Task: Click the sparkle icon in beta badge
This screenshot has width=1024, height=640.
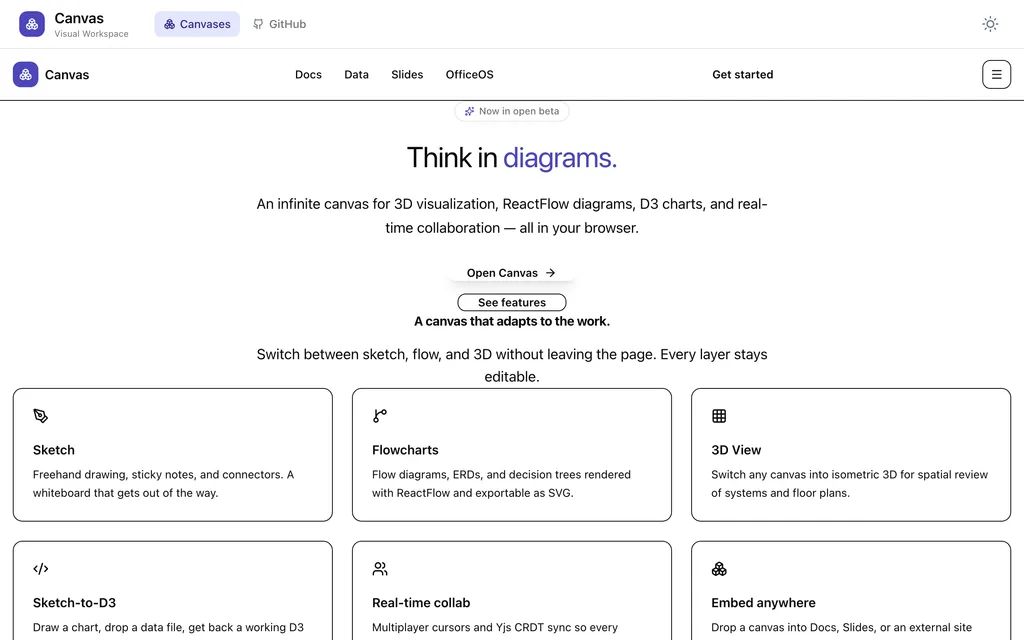Action: point(469,111)
